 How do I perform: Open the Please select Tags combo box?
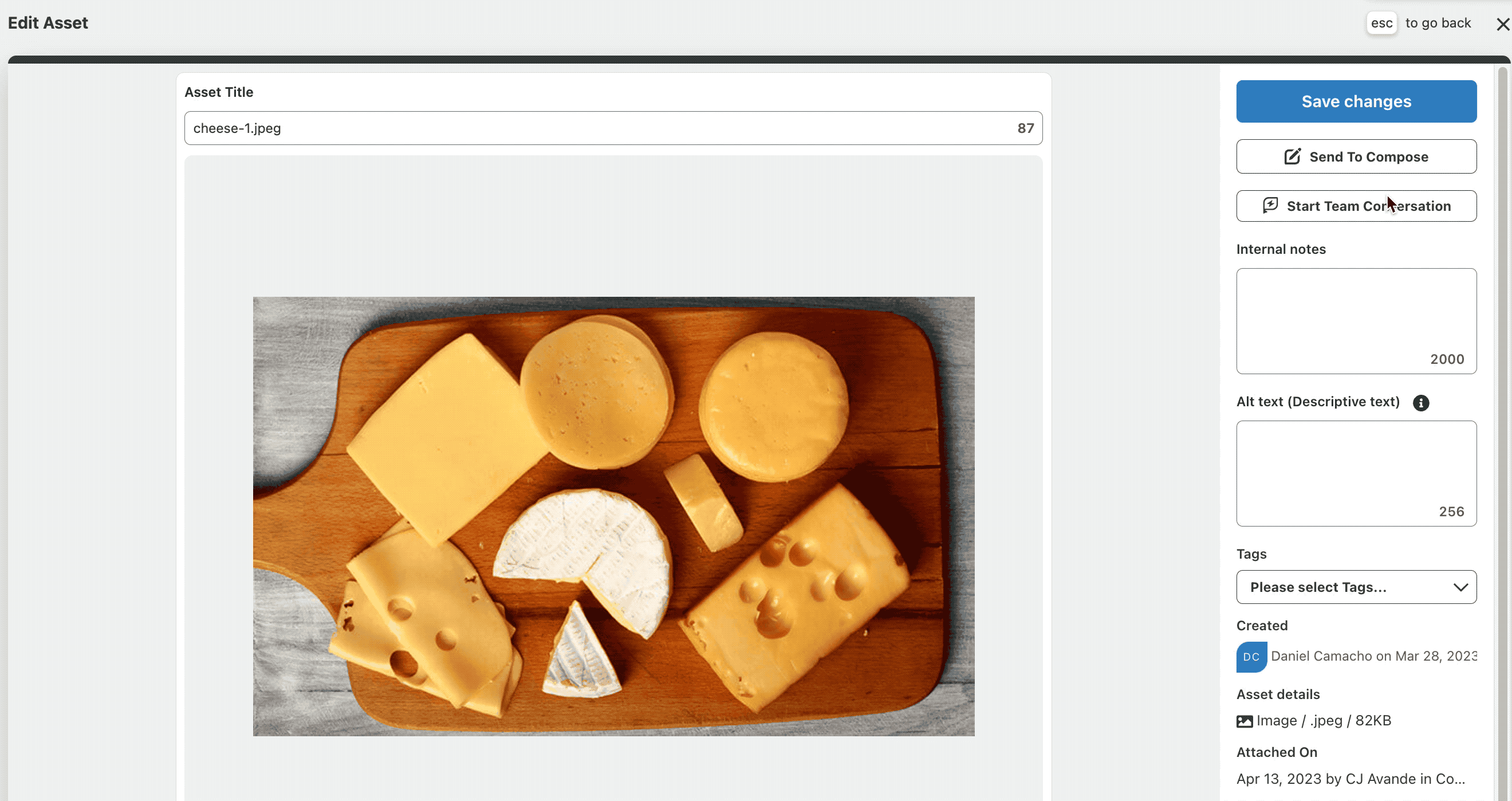click(1356, 587)
